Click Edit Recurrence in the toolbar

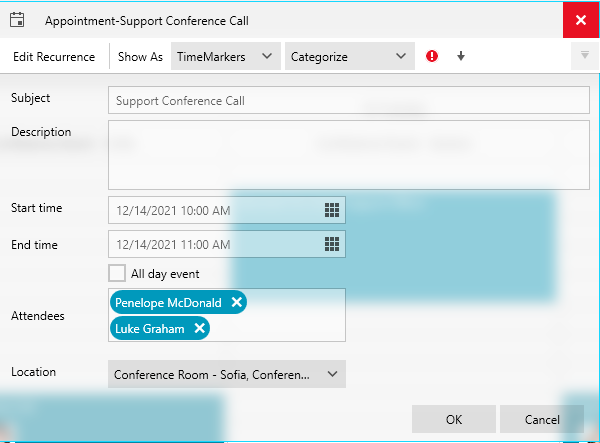click(54, 57)
